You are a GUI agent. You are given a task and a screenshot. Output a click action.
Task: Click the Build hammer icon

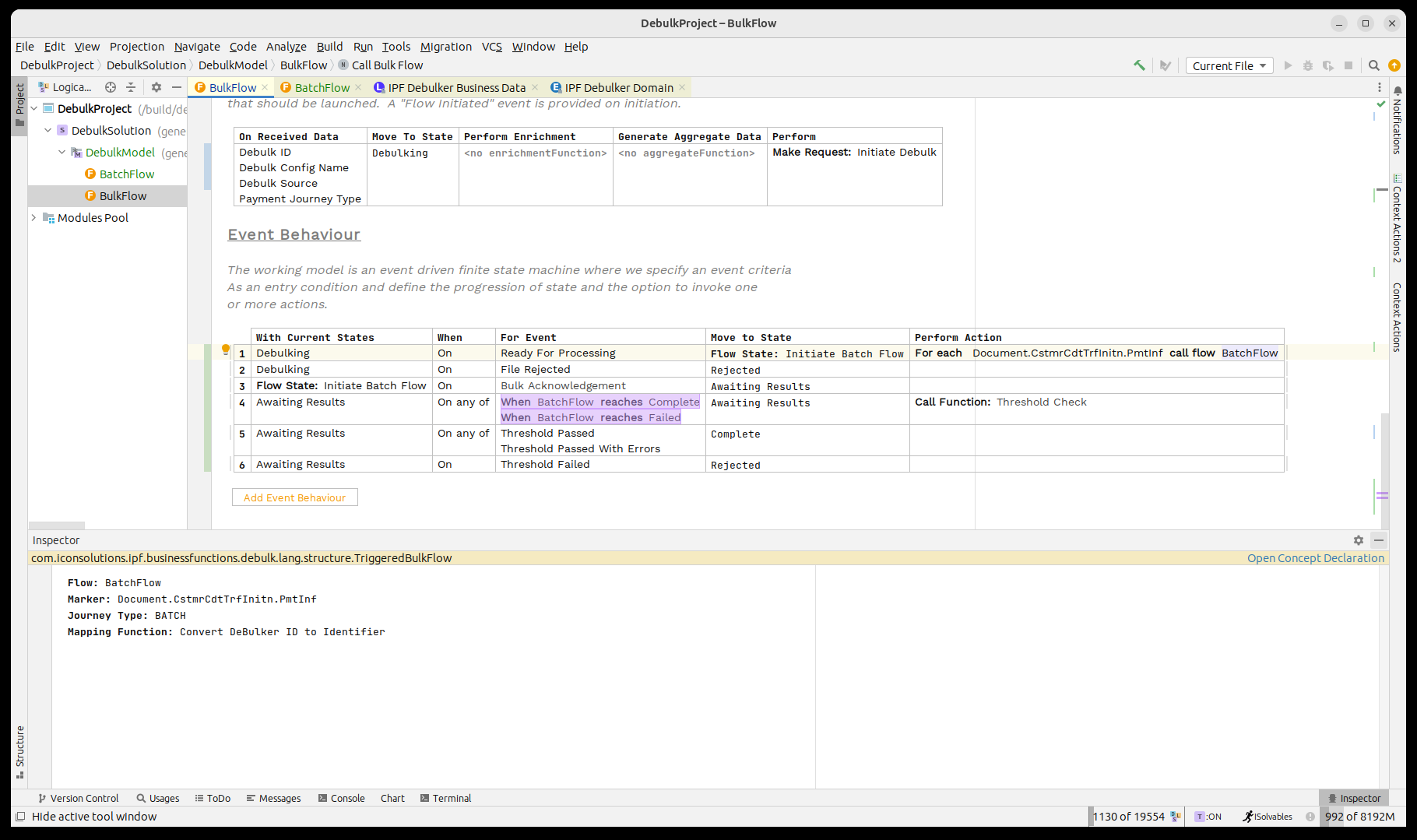coord(1139,65)
